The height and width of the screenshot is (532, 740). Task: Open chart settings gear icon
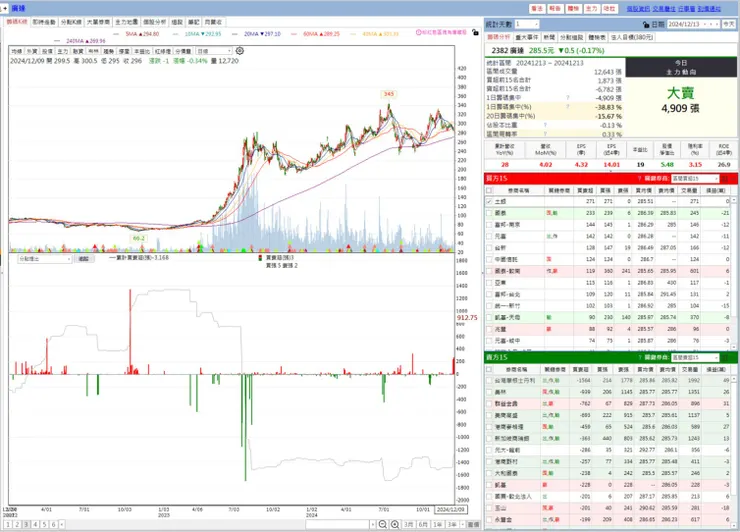click(x=240, y=51)
